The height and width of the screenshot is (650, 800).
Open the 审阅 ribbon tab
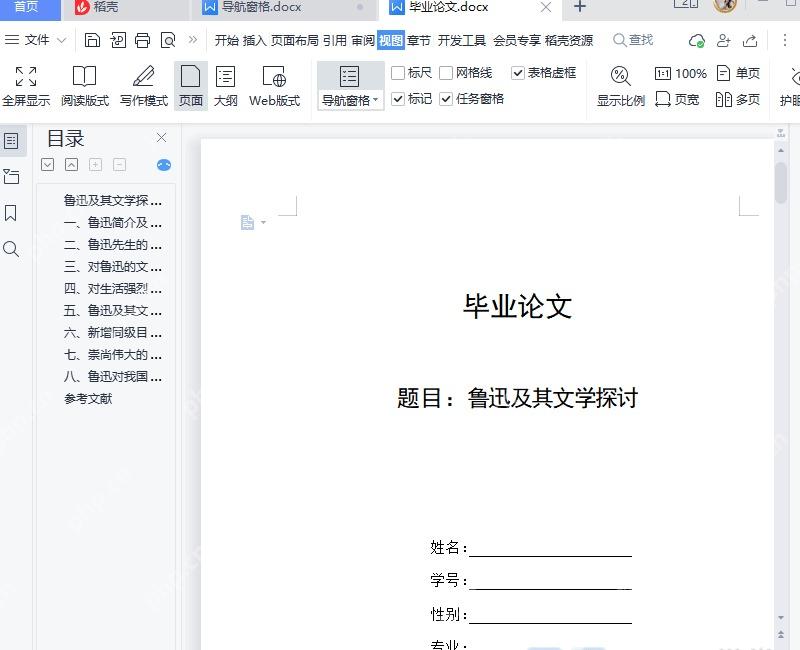(363, 40)
